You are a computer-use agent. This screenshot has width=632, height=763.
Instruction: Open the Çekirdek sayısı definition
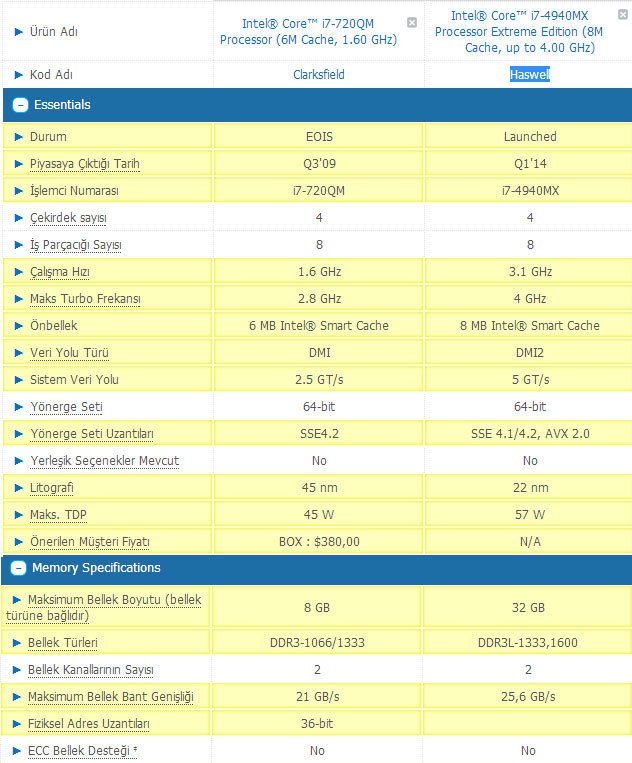point(68,218)
